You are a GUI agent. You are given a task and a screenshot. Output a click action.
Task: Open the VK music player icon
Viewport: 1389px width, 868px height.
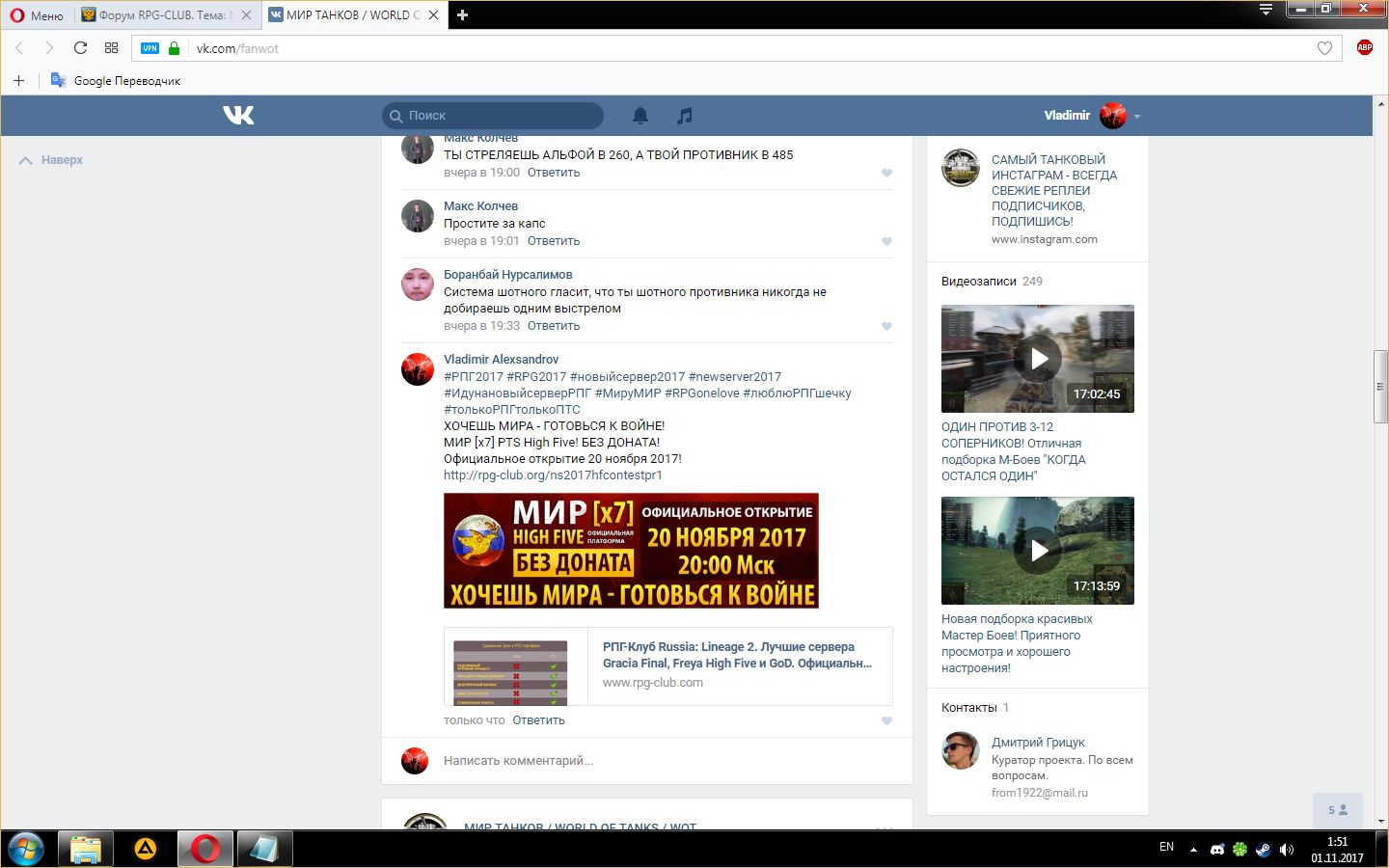(x=685, y=116)
